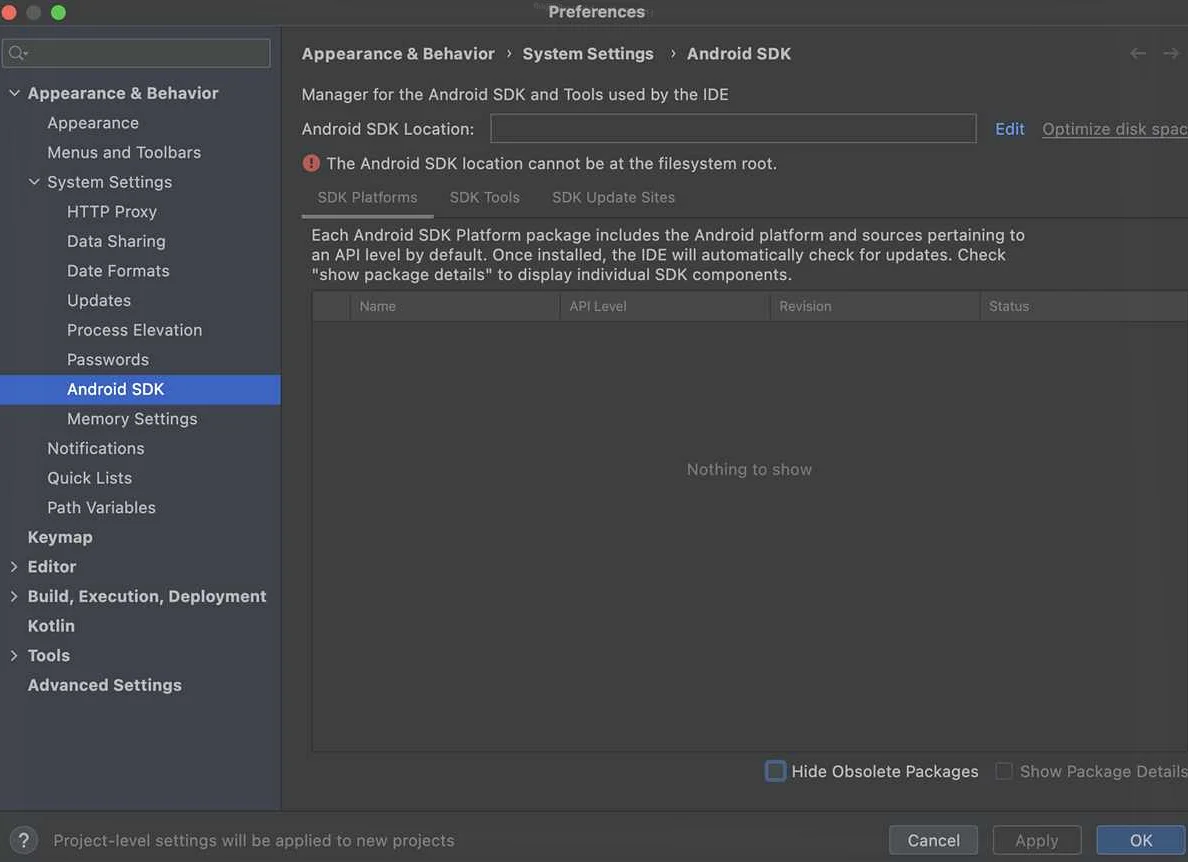The width and height of the screenshot is (1188, 862).
Task: Switch to the SDK Platforms tab
Action: [x=367, y=198]
